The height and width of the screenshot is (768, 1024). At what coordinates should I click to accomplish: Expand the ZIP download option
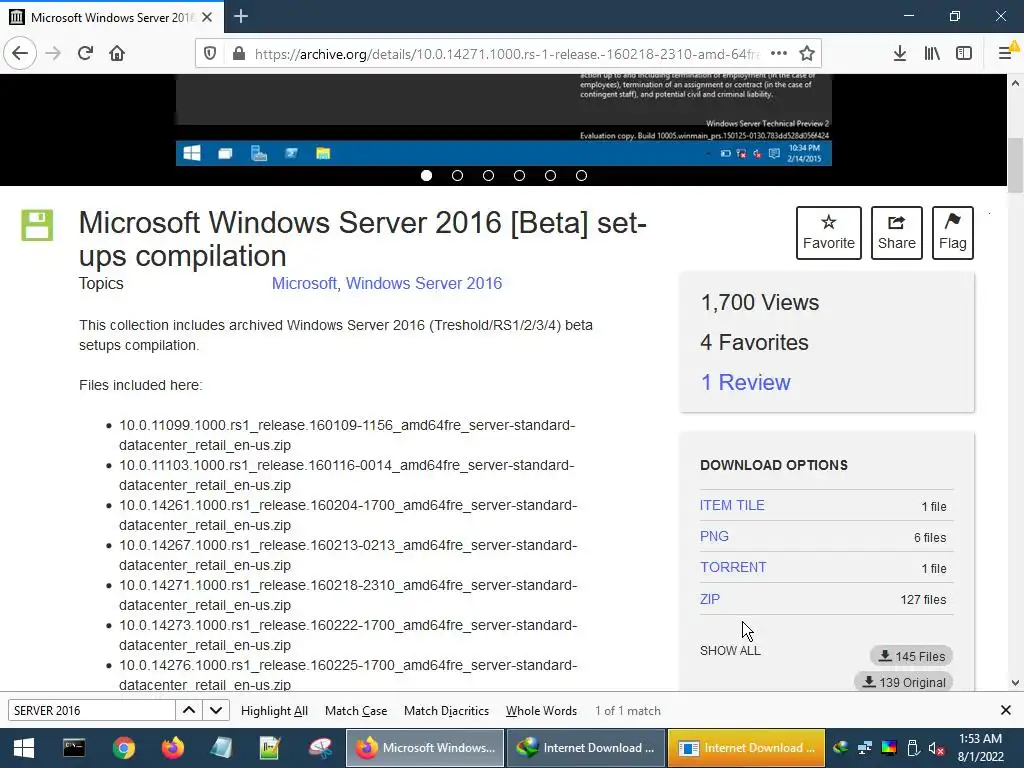click(x=710, y=599)
